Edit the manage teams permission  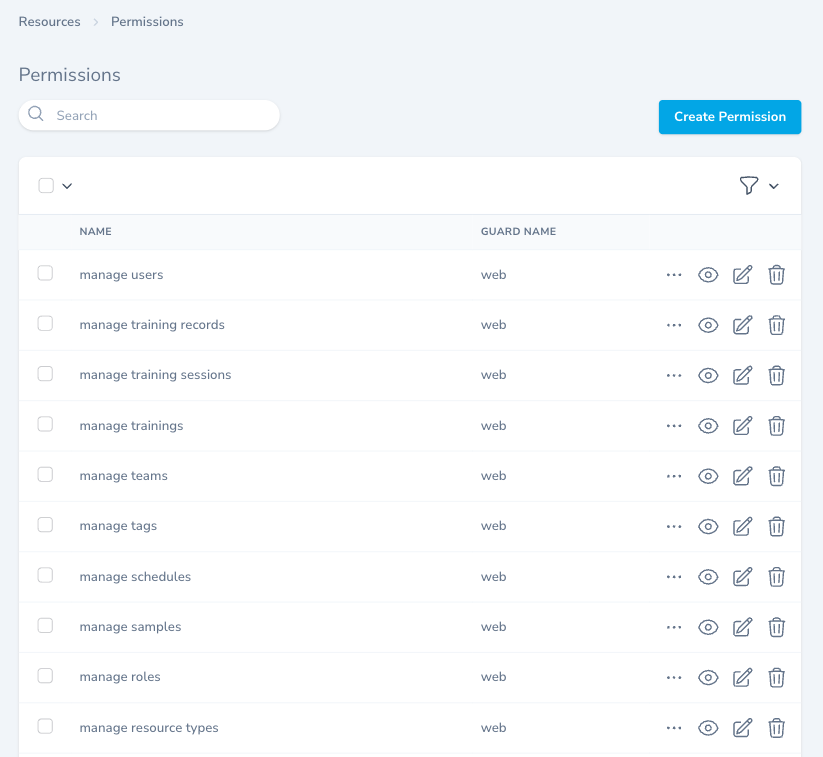pyautogui.click(x=742, y=476)
